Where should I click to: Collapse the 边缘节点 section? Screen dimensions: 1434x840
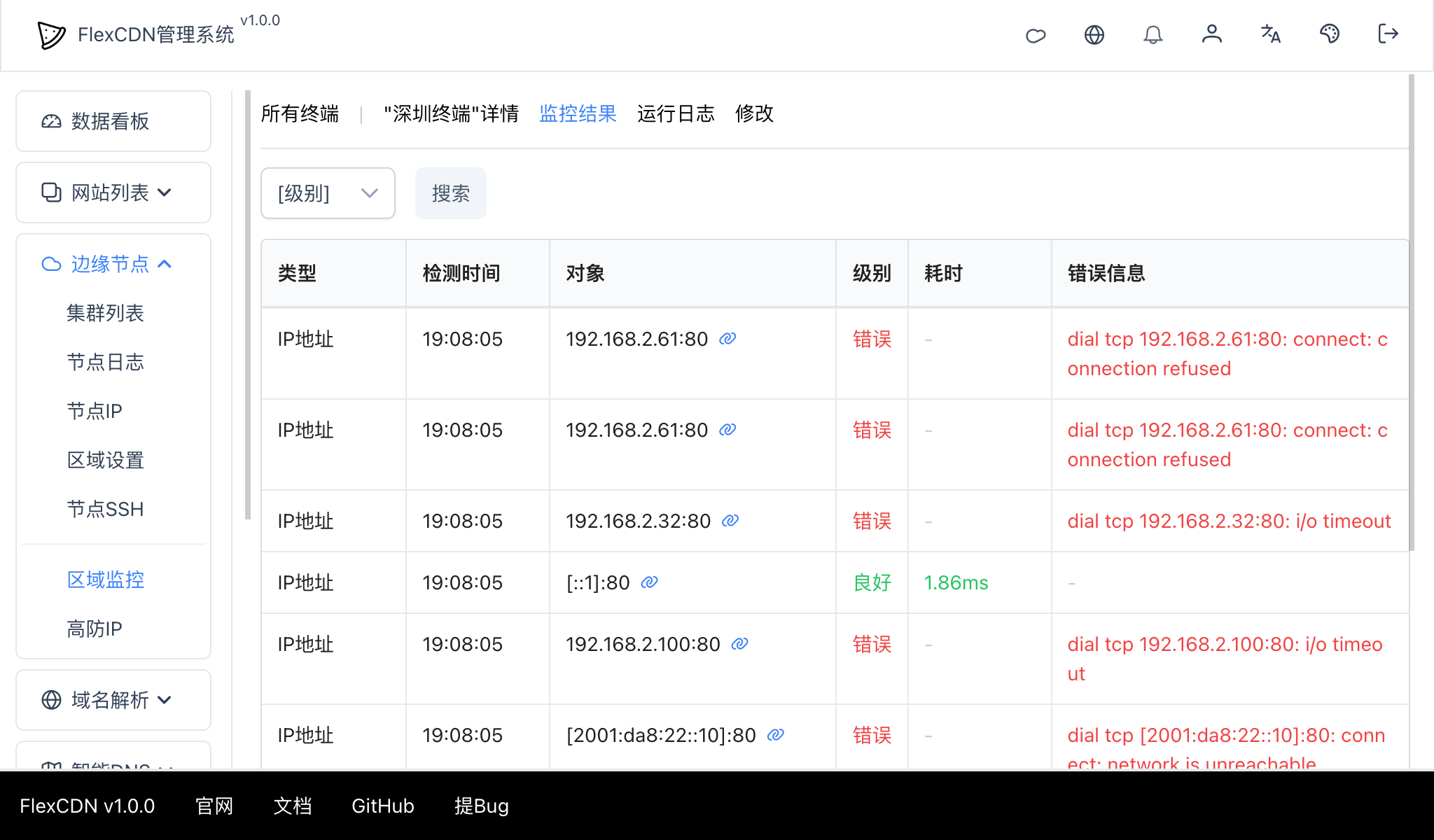167,264
